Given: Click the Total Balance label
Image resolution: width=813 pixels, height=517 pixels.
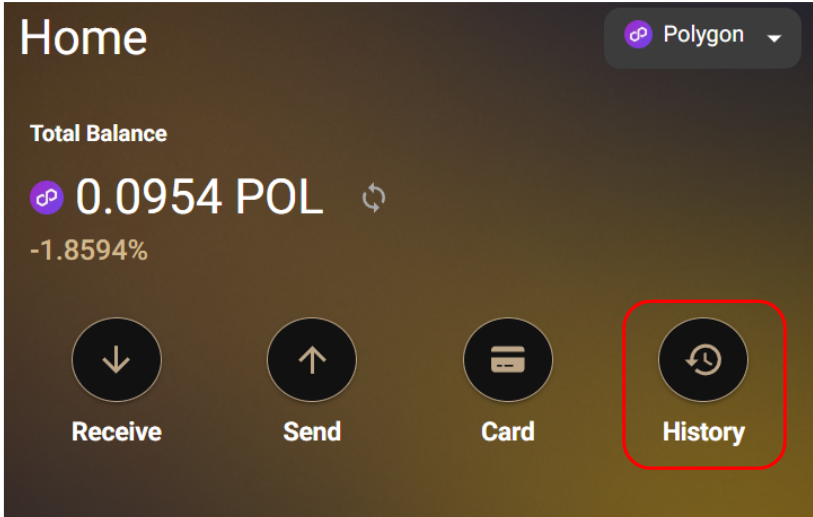Looking at the screenshot, I should pyautogui.click(x=99, y=133).
